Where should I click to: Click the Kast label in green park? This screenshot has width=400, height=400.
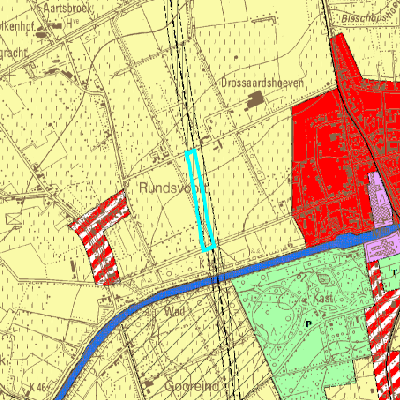pyautogui.click(x=323, y=297)
